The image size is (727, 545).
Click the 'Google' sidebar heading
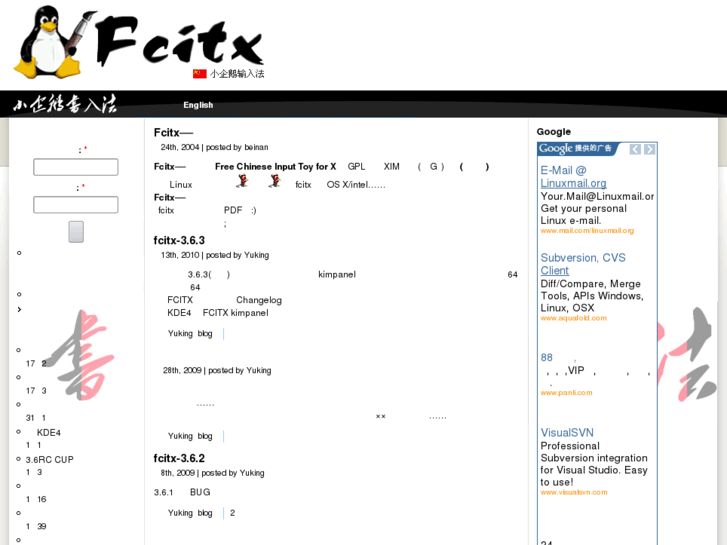(554, 132)
